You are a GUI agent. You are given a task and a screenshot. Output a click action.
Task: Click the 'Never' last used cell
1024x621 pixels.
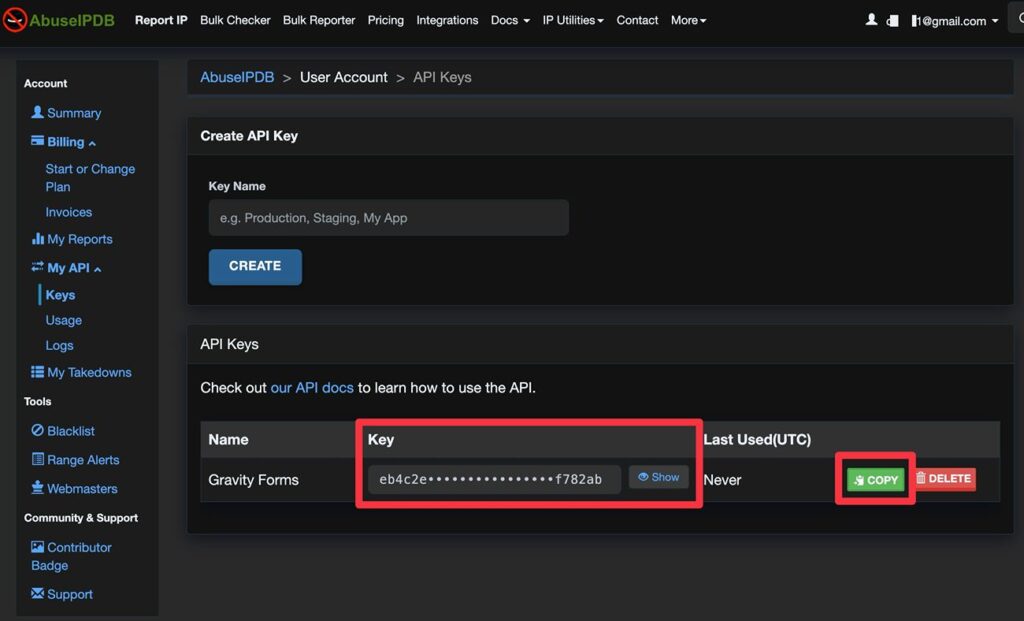pos(722,480)
